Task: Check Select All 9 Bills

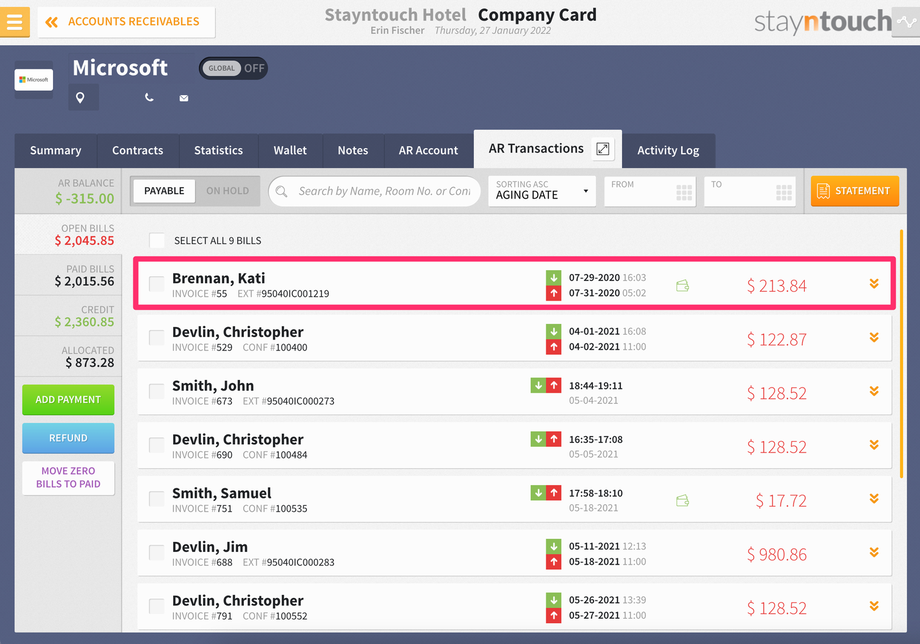Action: (157, 240)
